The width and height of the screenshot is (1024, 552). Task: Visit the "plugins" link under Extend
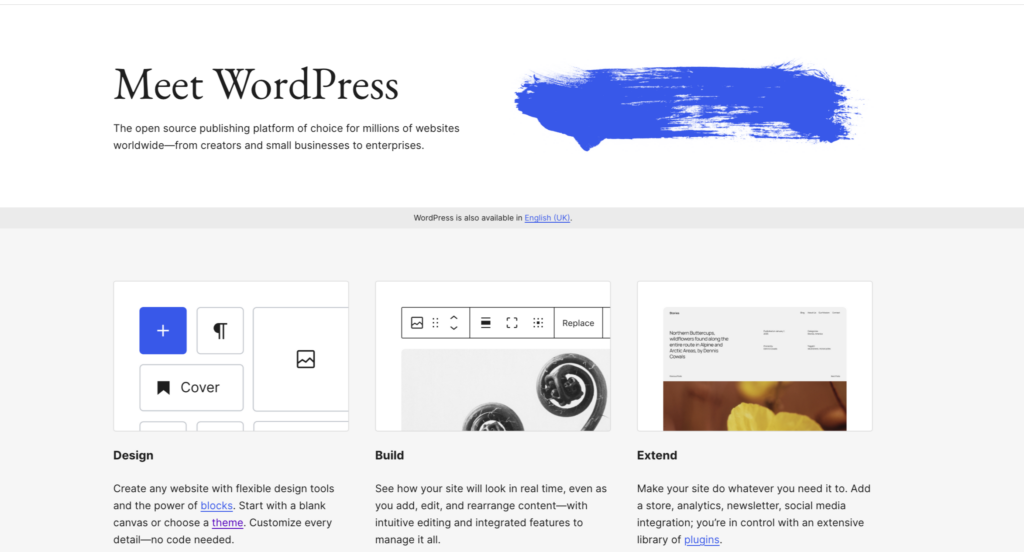click(x=701, y=540)
